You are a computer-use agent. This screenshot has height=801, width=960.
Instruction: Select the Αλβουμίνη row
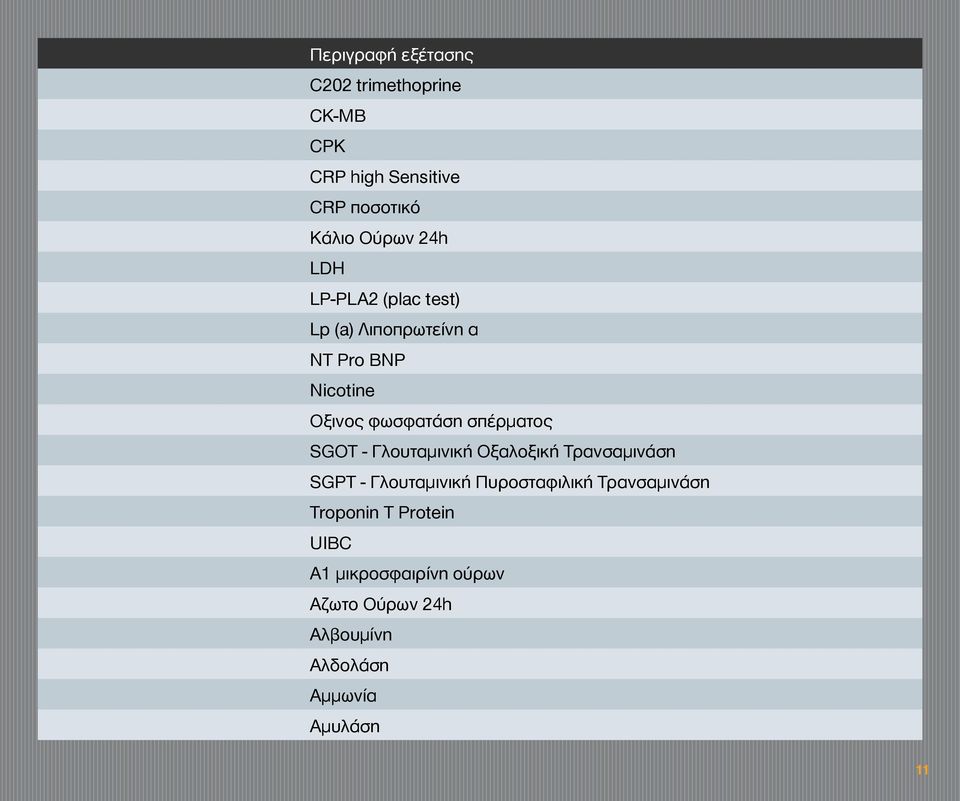[x=480, y=633]
